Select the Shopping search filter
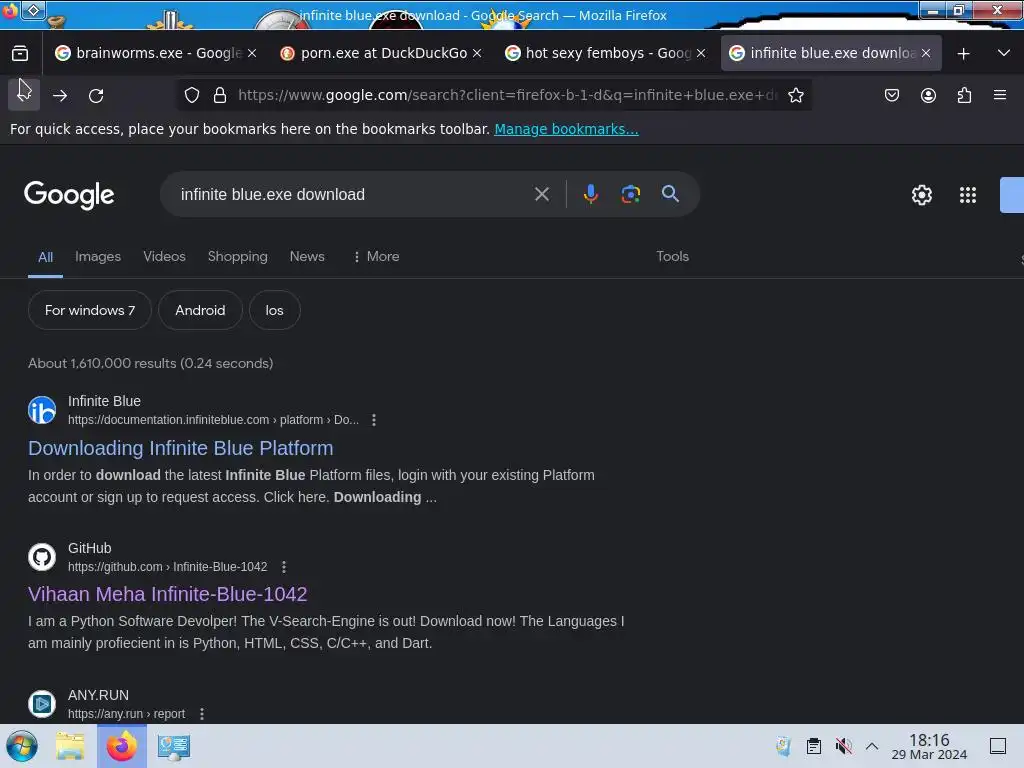Image resolution: width=1024 pixels, height=768 pixels. [238, 257]
